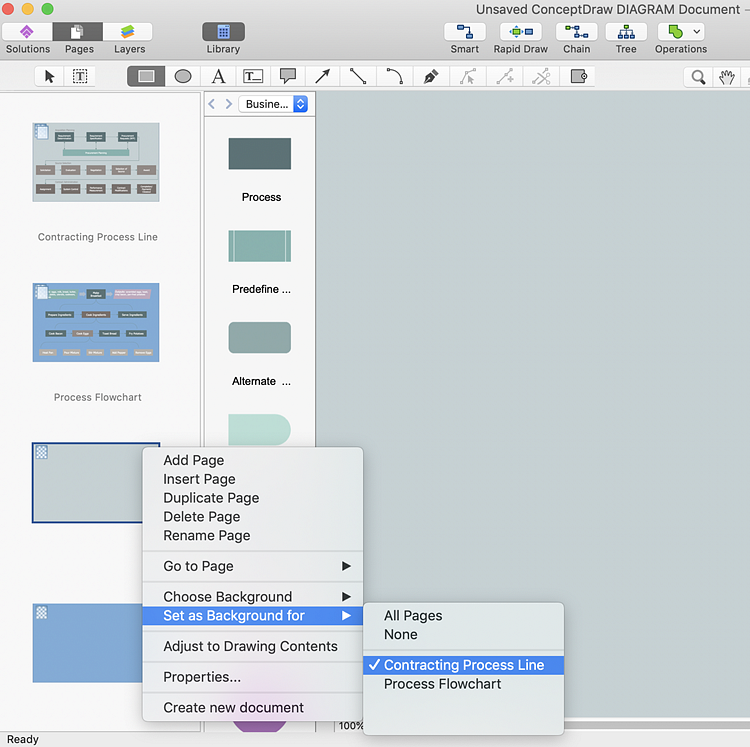Activate the Pen drawing tool
This screenshot has height=747, width=750.
pos(431,76)
